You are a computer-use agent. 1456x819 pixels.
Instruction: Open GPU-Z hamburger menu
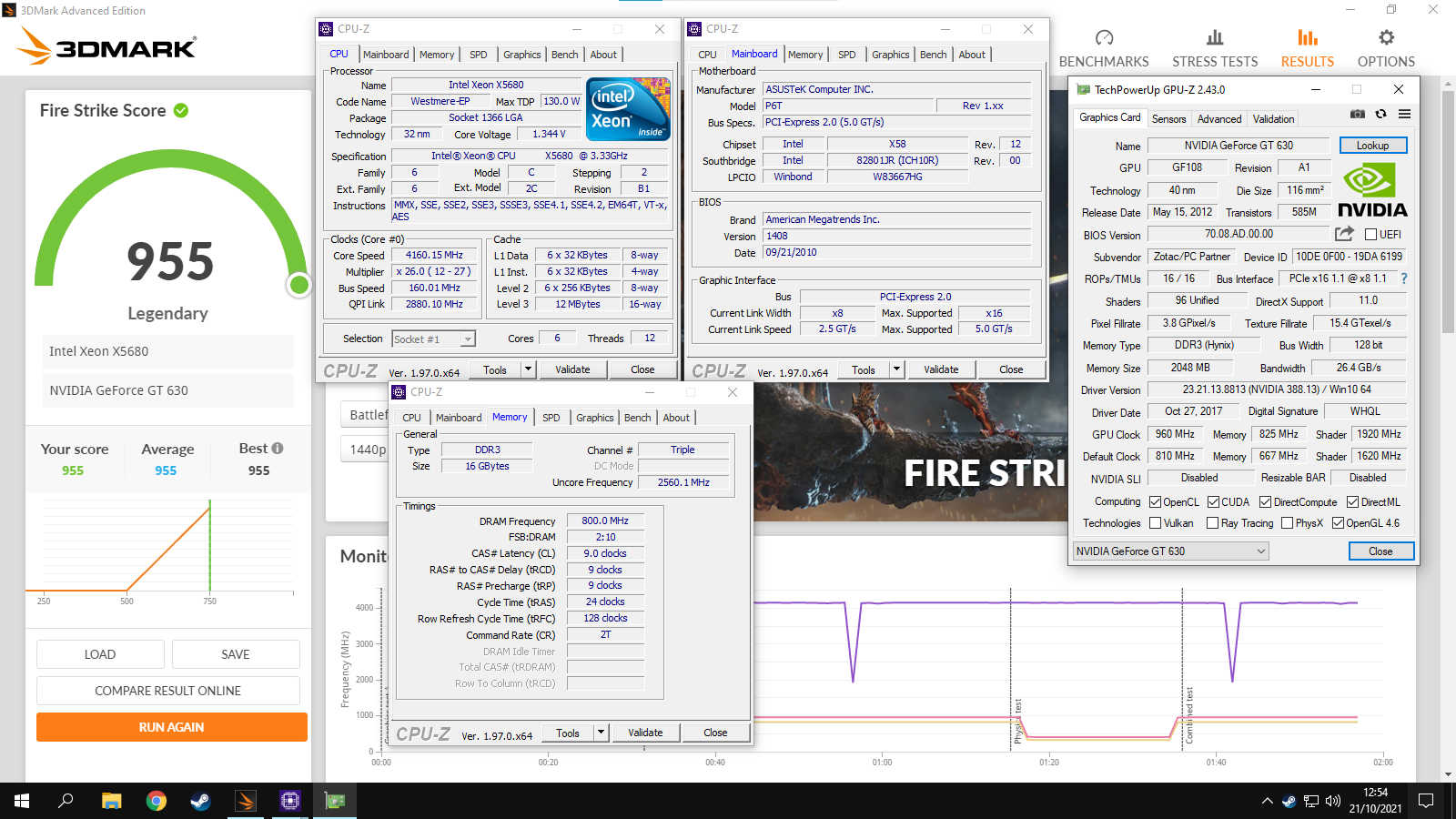pos(1404,114)
